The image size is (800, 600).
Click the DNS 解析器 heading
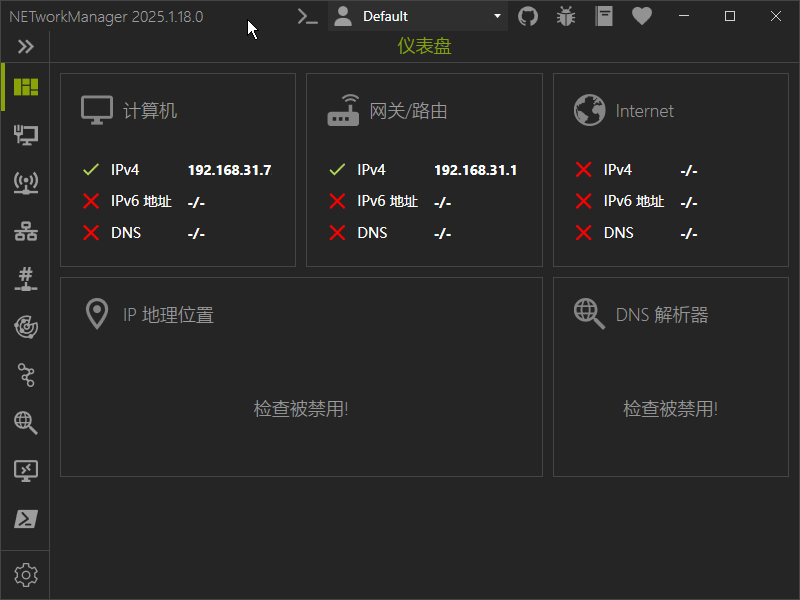(662, 315)
